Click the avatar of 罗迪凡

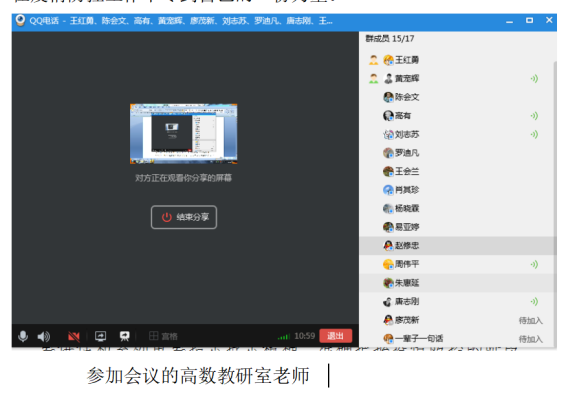pos(388,153)
